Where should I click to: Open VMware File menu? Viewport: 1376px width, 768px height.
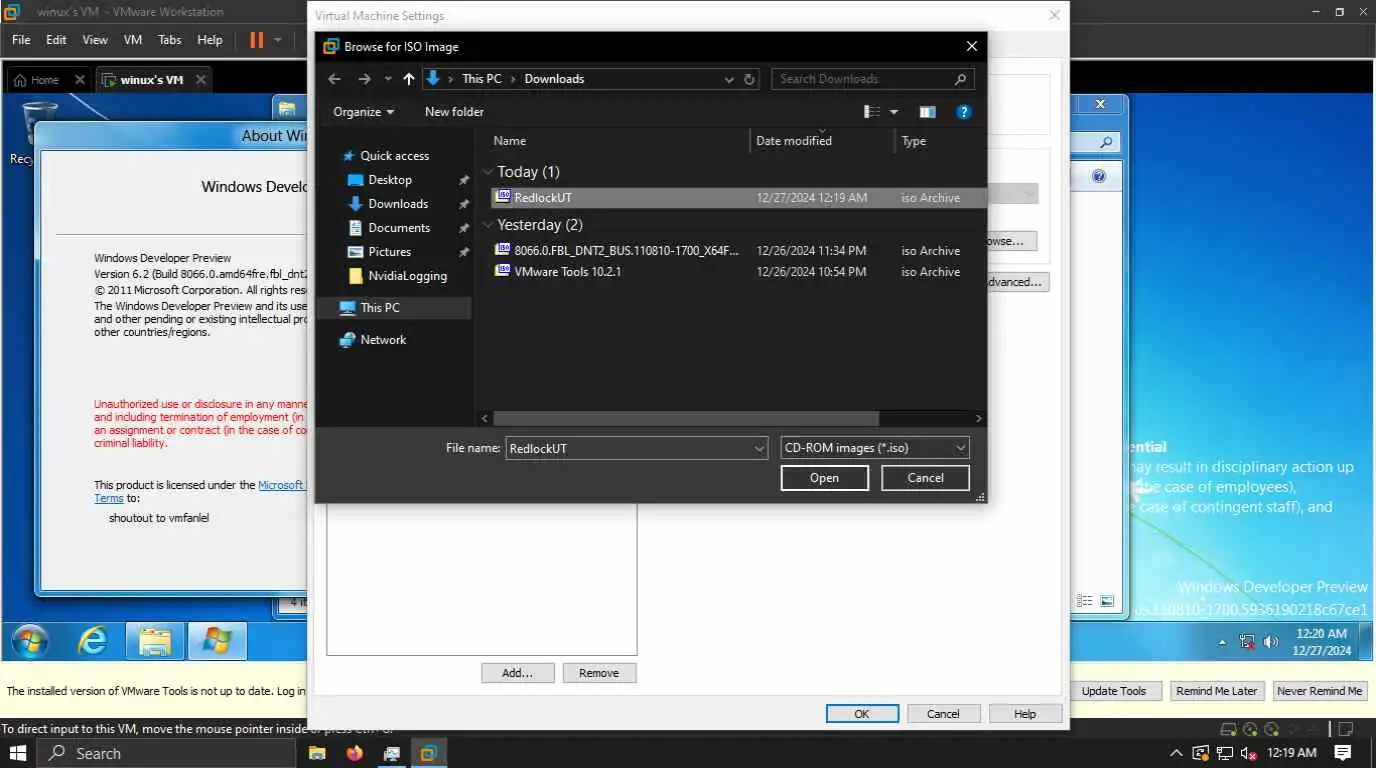tap(21, 40)
